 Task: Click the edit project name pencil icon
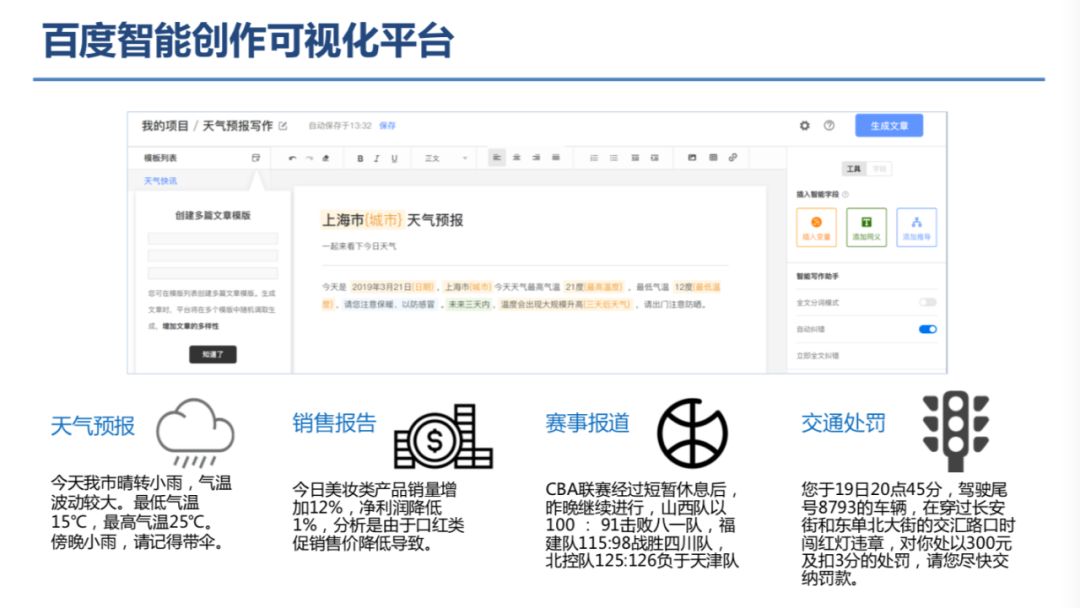(282, 126)
